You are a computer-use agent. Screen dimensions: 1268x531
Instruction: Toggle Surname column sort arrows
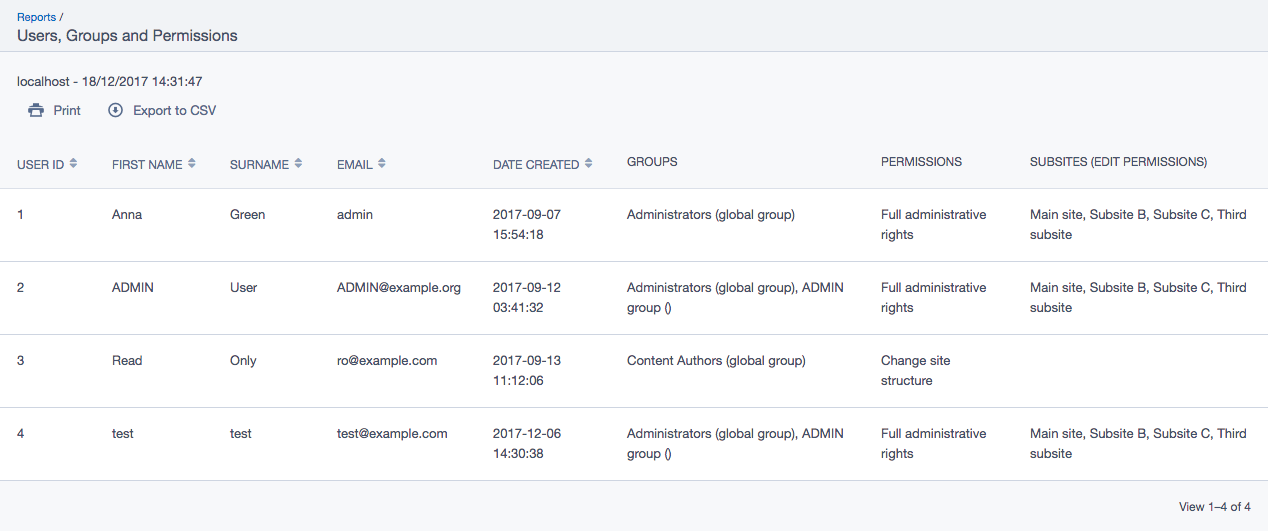298,164
